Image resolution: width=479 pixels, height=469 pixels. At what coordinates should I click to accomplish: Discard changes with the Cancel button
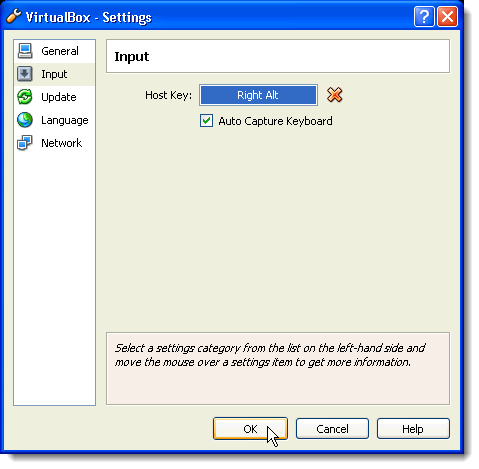332,429
